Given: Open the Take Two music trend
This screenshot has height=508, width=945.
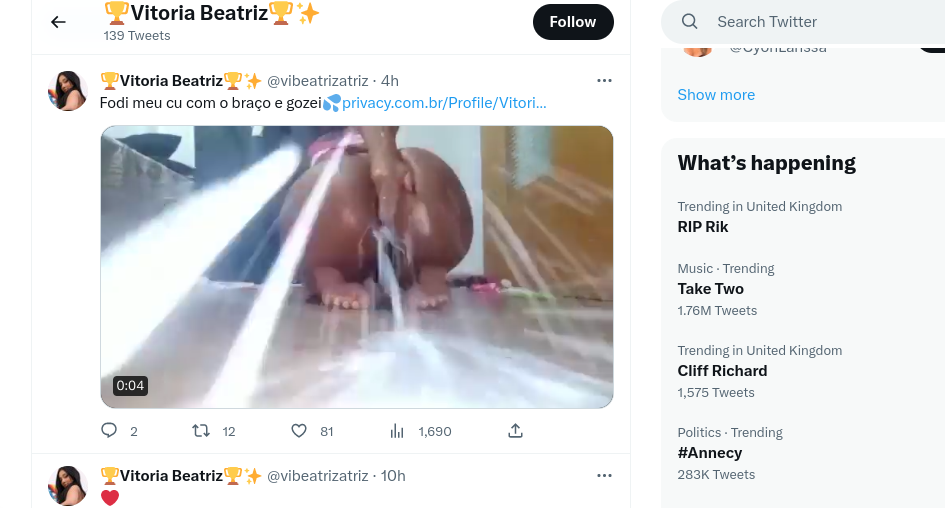Looking at the screenshot, I should 711,289.
